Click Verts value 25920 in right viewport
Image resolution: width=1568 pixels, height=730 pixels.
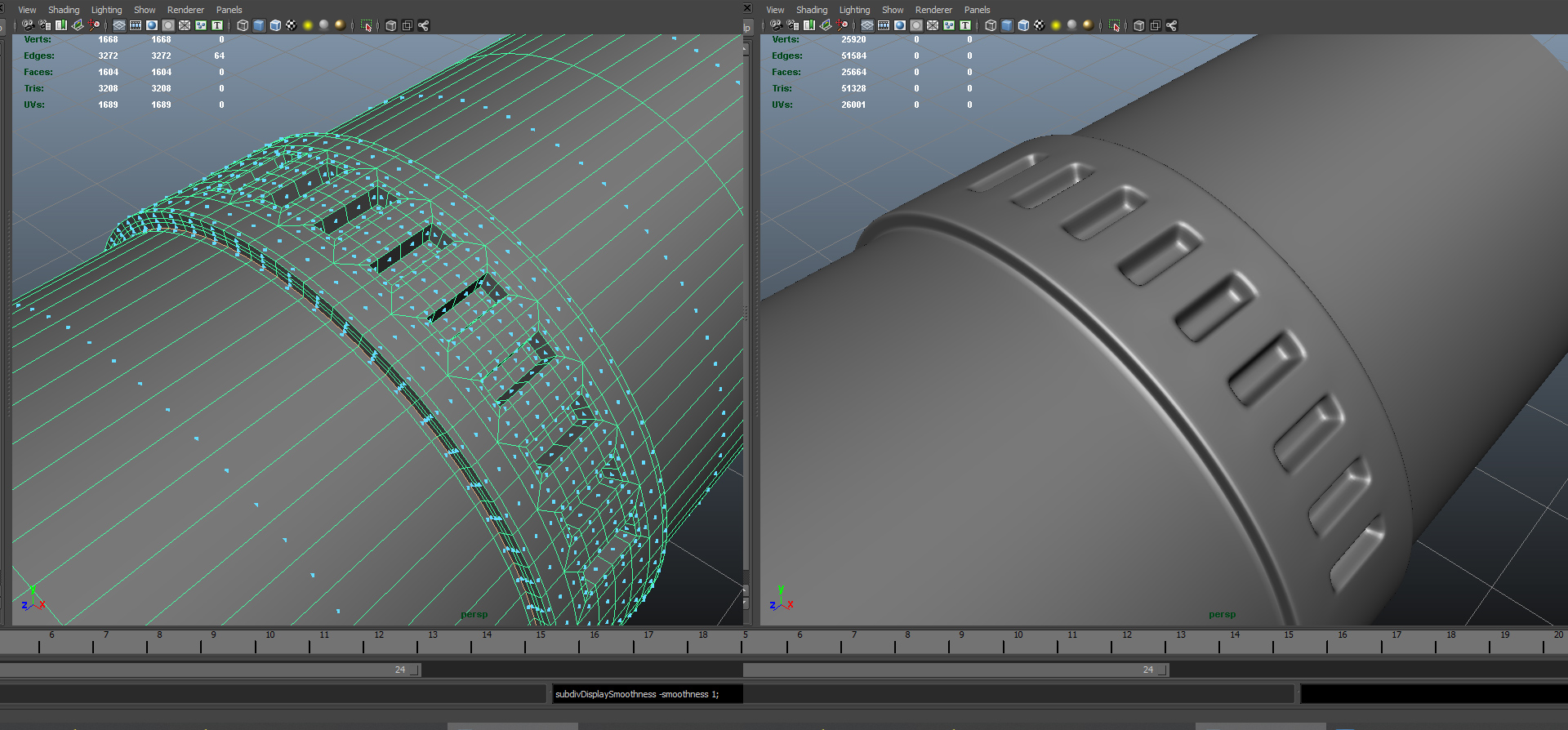click(x=853, y=39)
